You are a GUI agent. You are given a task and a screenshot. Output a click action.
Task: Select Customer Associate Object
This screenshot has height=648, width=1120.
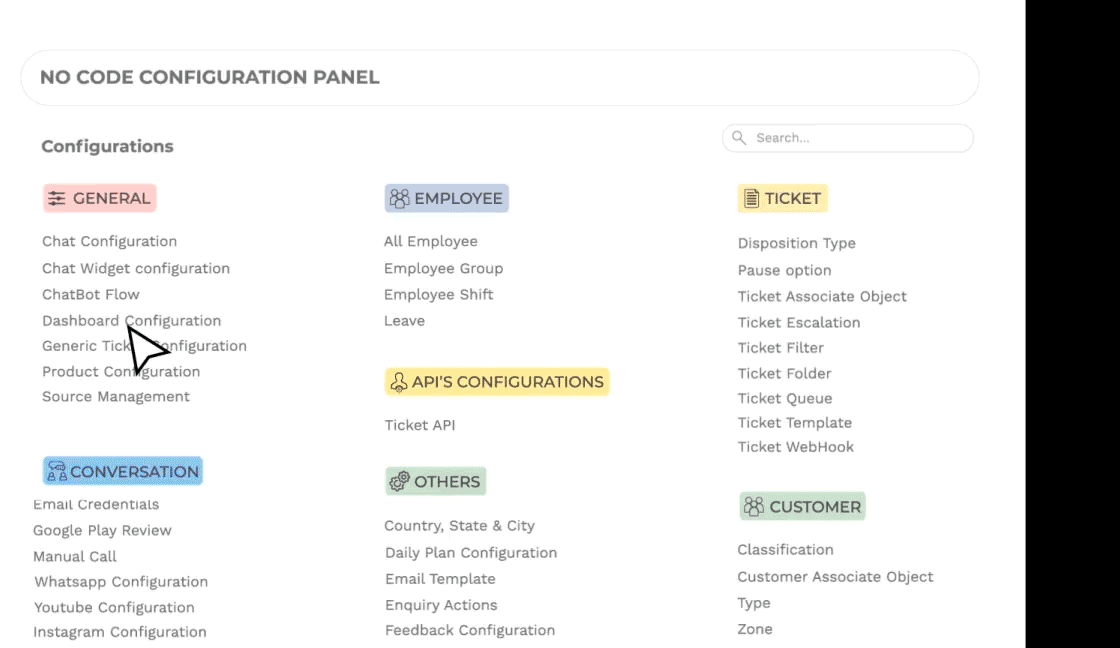835,577
